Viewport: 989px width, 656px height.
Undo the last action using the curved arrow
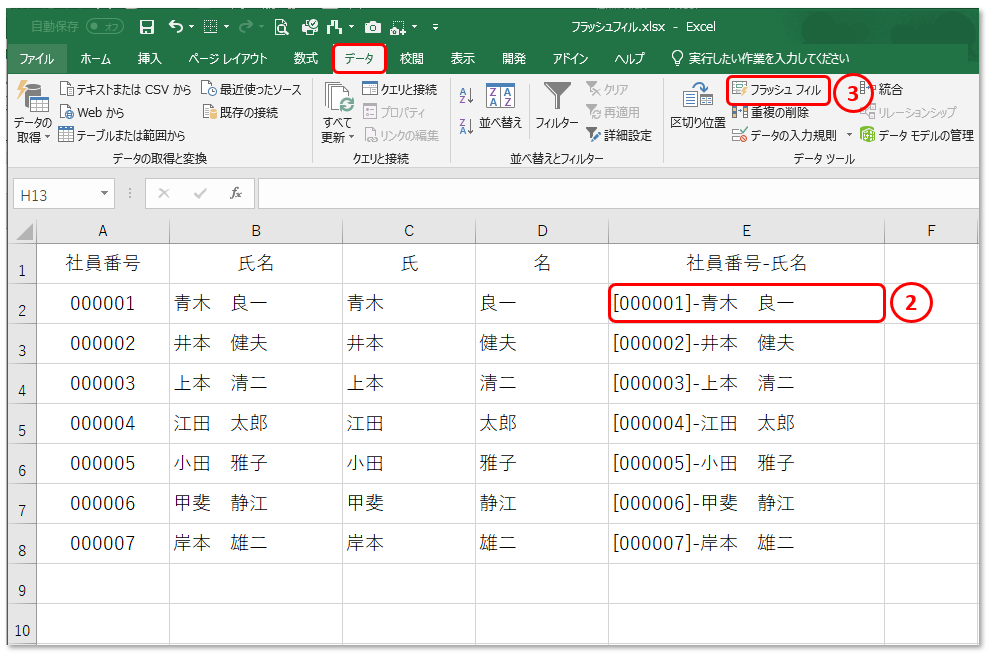176,26
